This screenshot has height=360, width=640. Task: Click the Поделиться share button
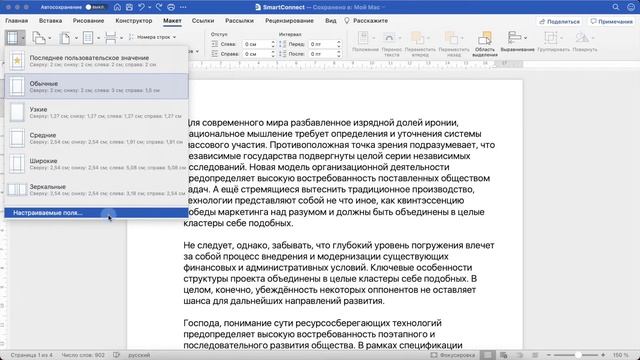click(x=560, y=21)
